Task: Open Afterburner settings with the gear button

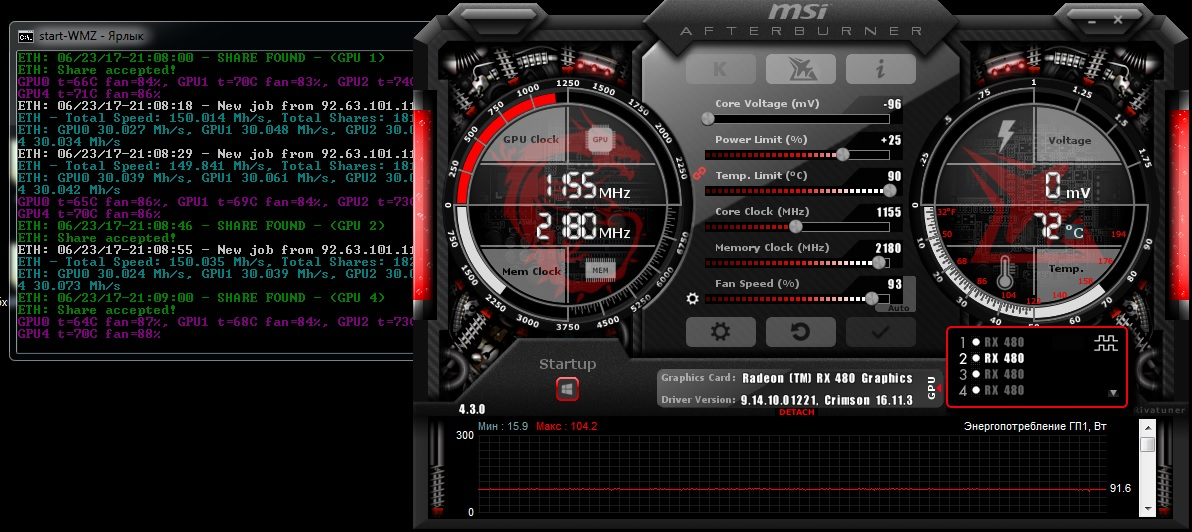Action: tap(721, 332)
